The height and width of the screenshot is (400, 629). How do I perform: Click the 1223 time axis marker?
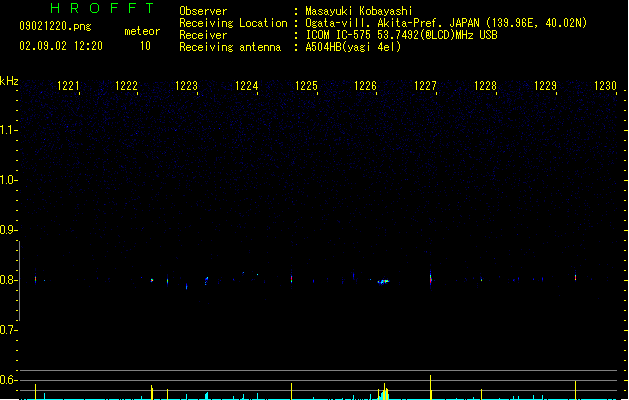187,86
